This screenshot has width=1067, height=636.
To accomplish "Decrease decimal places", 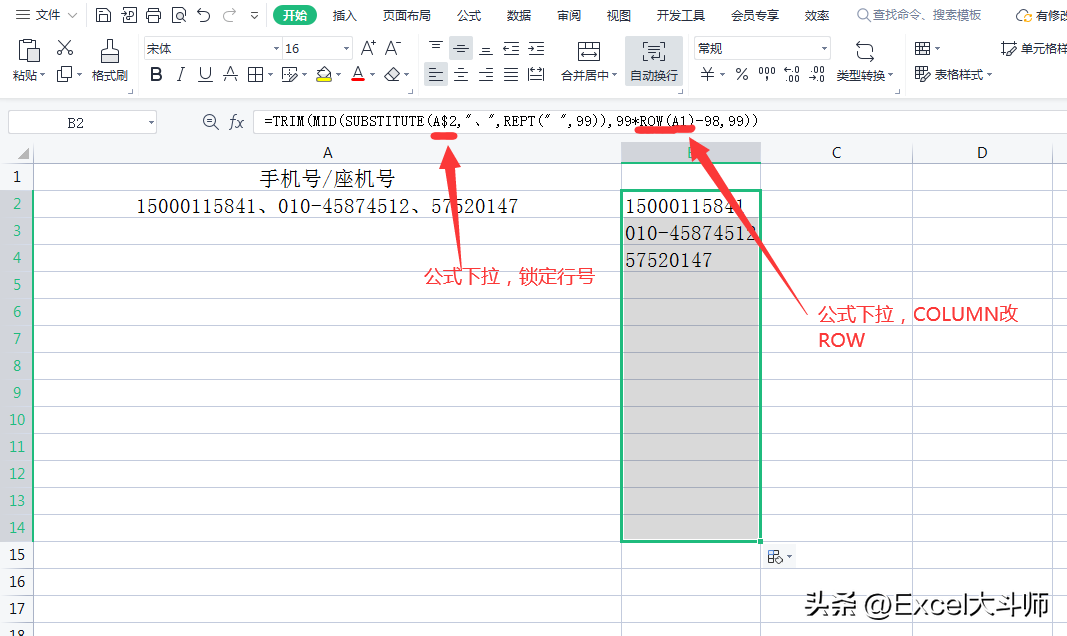I will 817,75.
